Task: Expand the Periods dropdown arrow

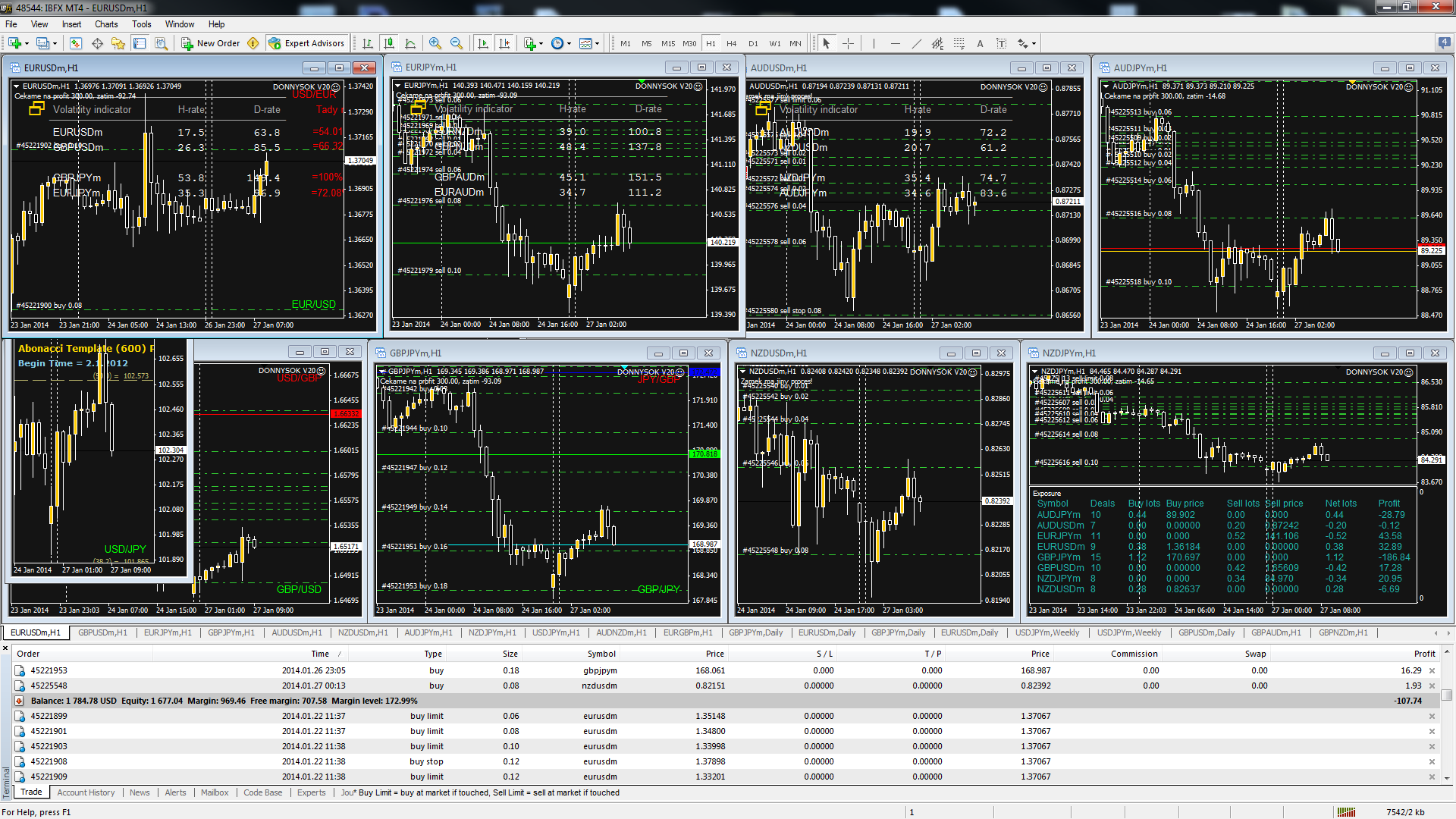Action: point(569,43)
